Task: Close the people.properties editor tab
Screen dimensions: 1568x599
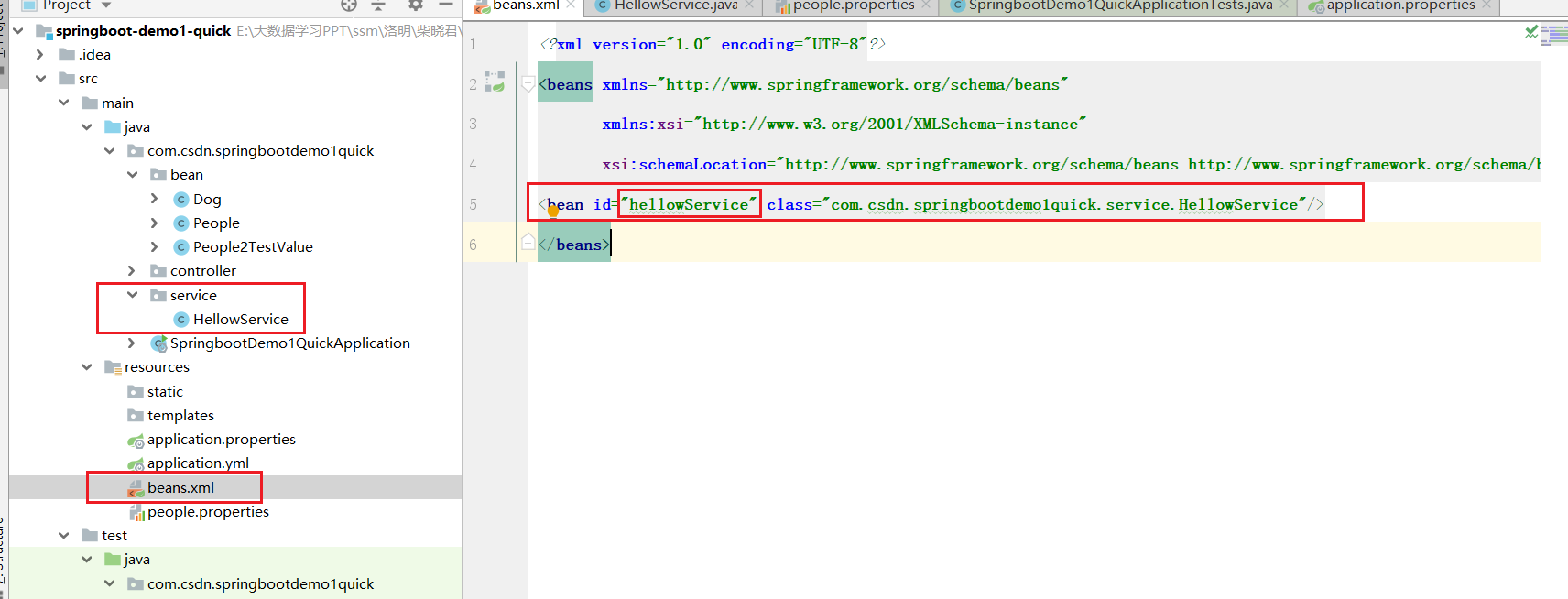Action: (925, 5)
